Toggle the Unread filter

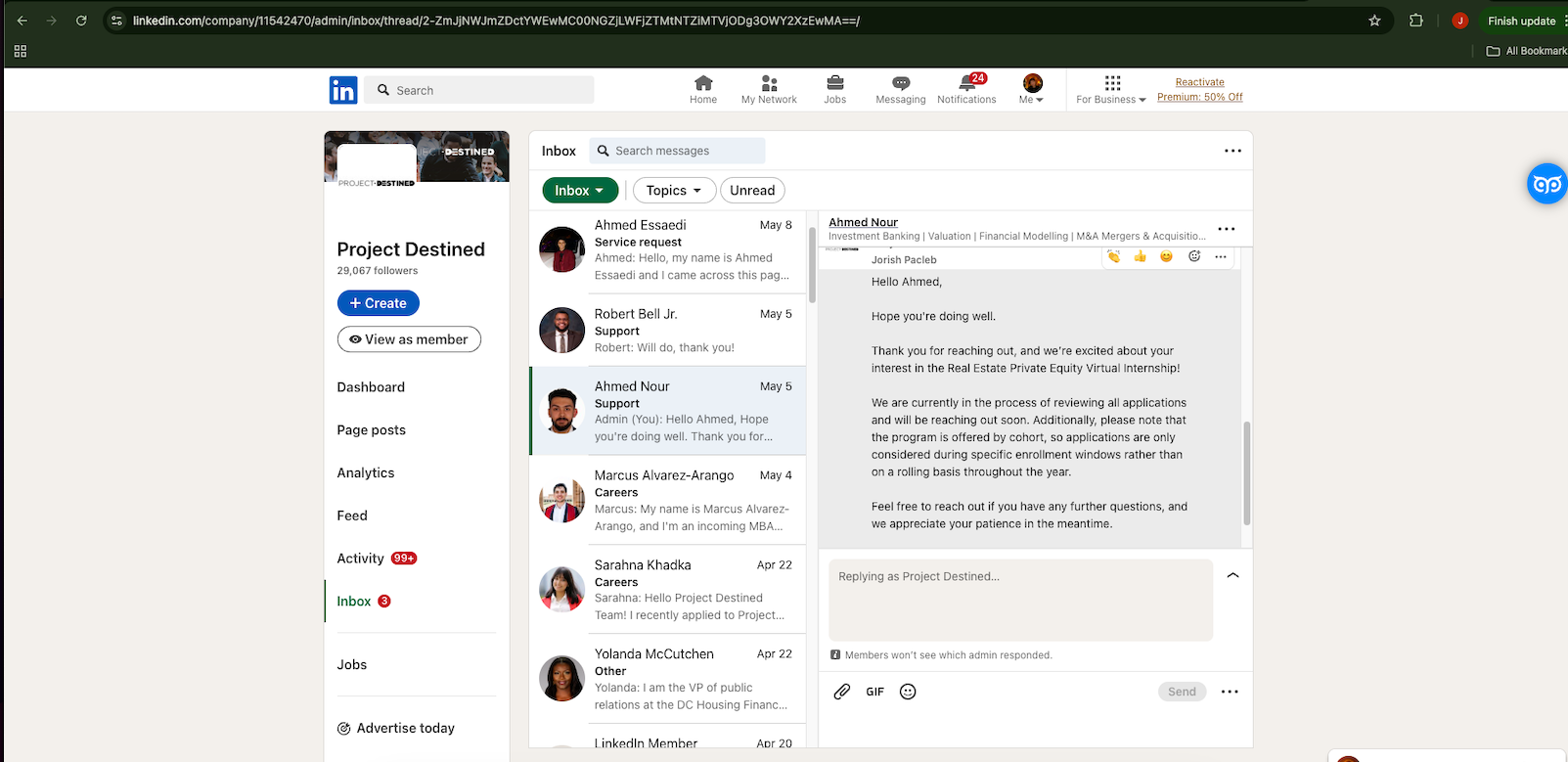(x=752, y=191)
